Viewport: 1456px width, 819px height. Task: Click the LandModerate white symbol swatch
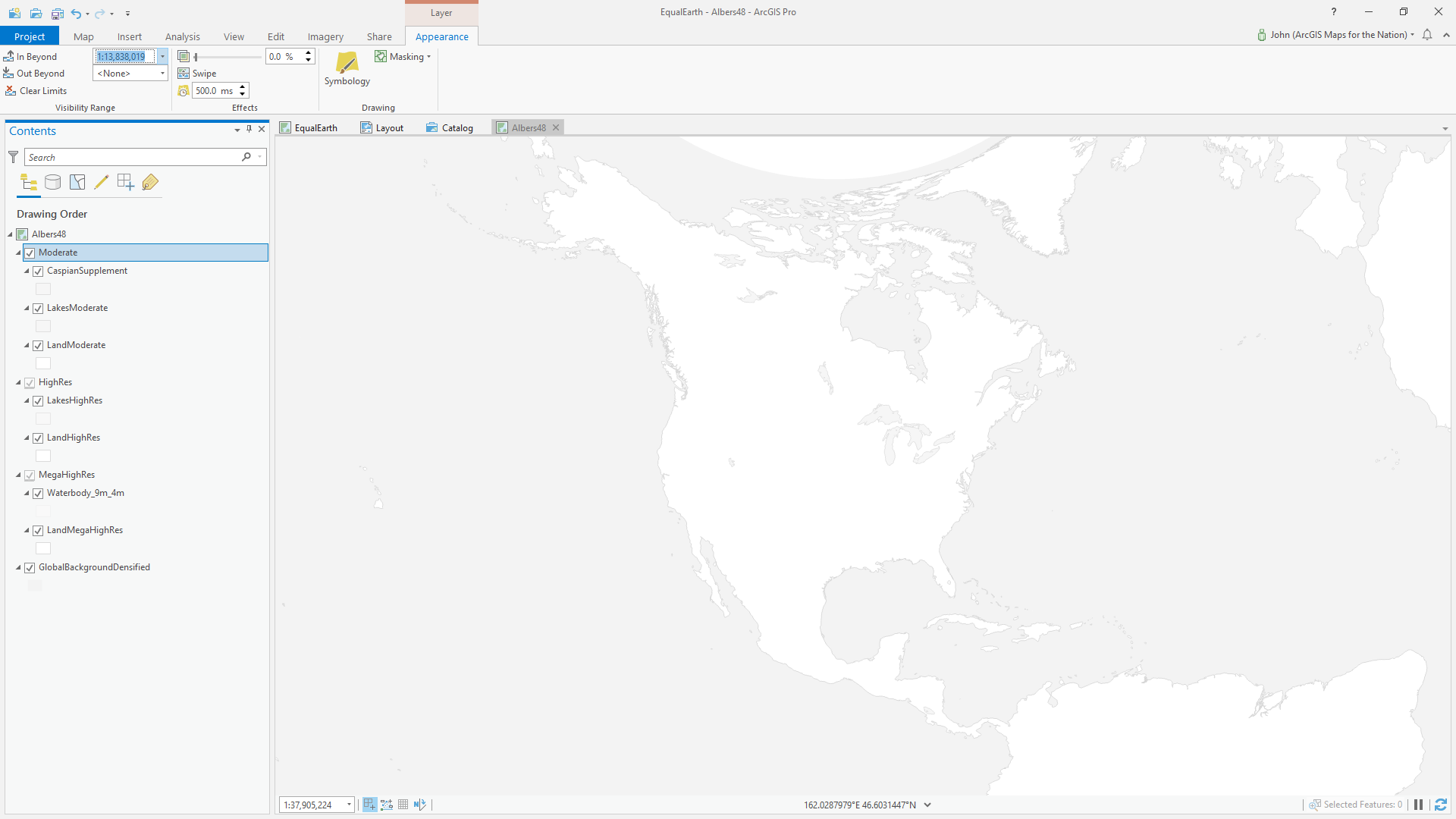click(x=43, y=363)
